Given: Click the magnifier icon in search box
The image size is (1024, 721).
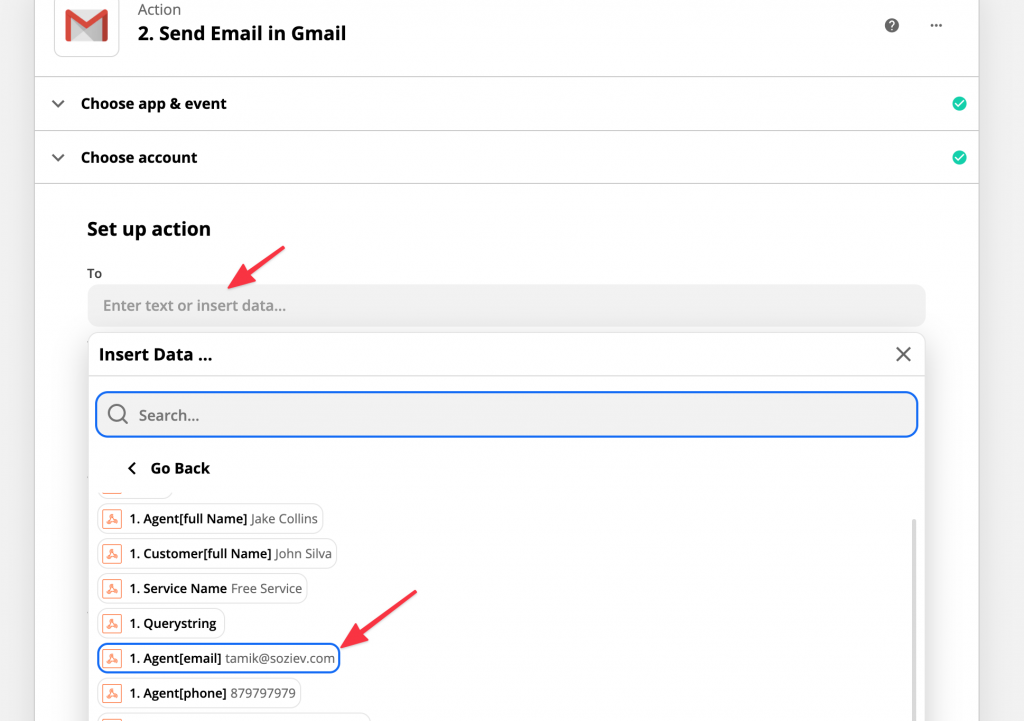Looking at the screenshot, I should pos(118,415).
